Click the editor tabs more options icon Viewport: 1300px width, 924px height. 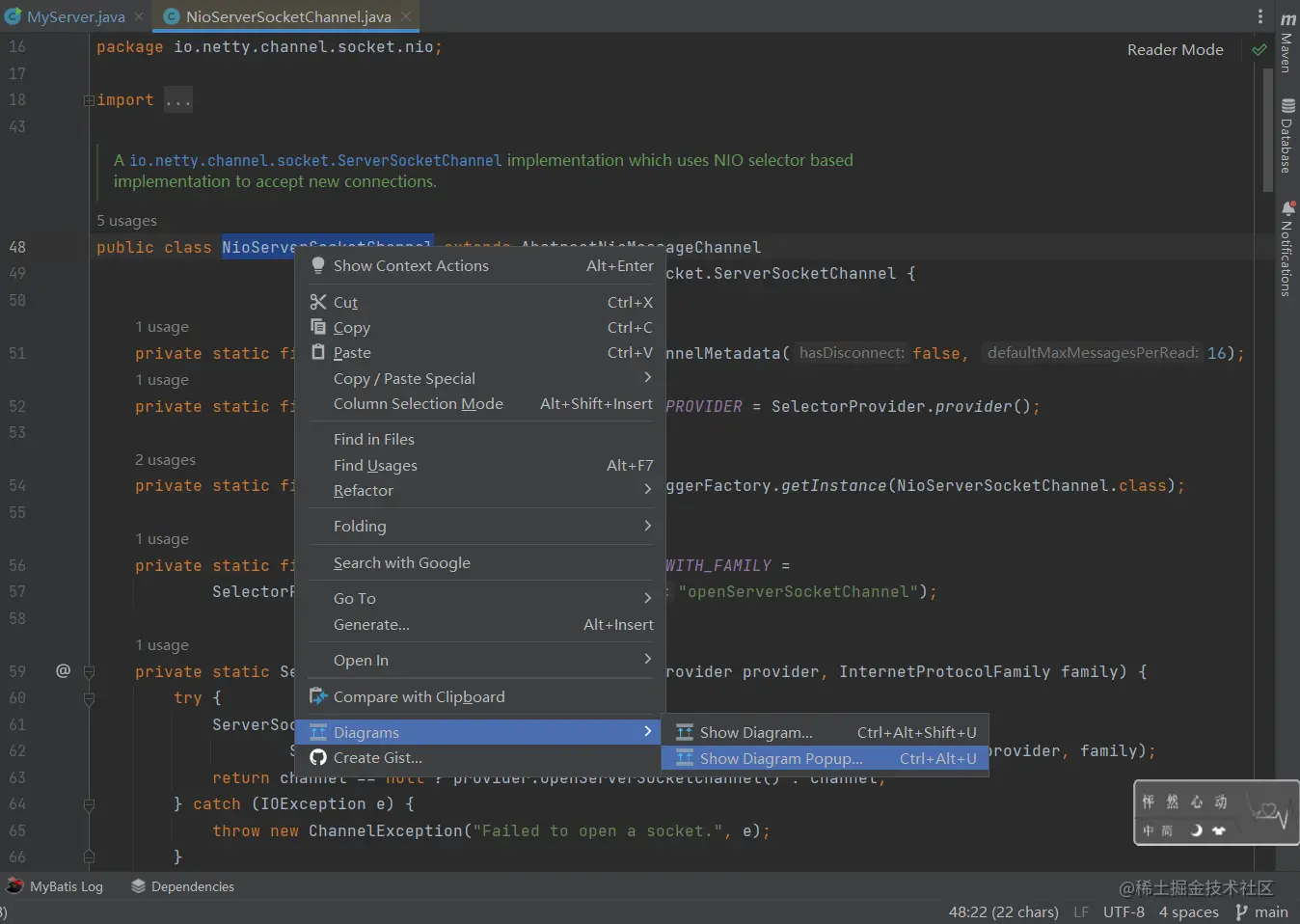click(1259, 16)
